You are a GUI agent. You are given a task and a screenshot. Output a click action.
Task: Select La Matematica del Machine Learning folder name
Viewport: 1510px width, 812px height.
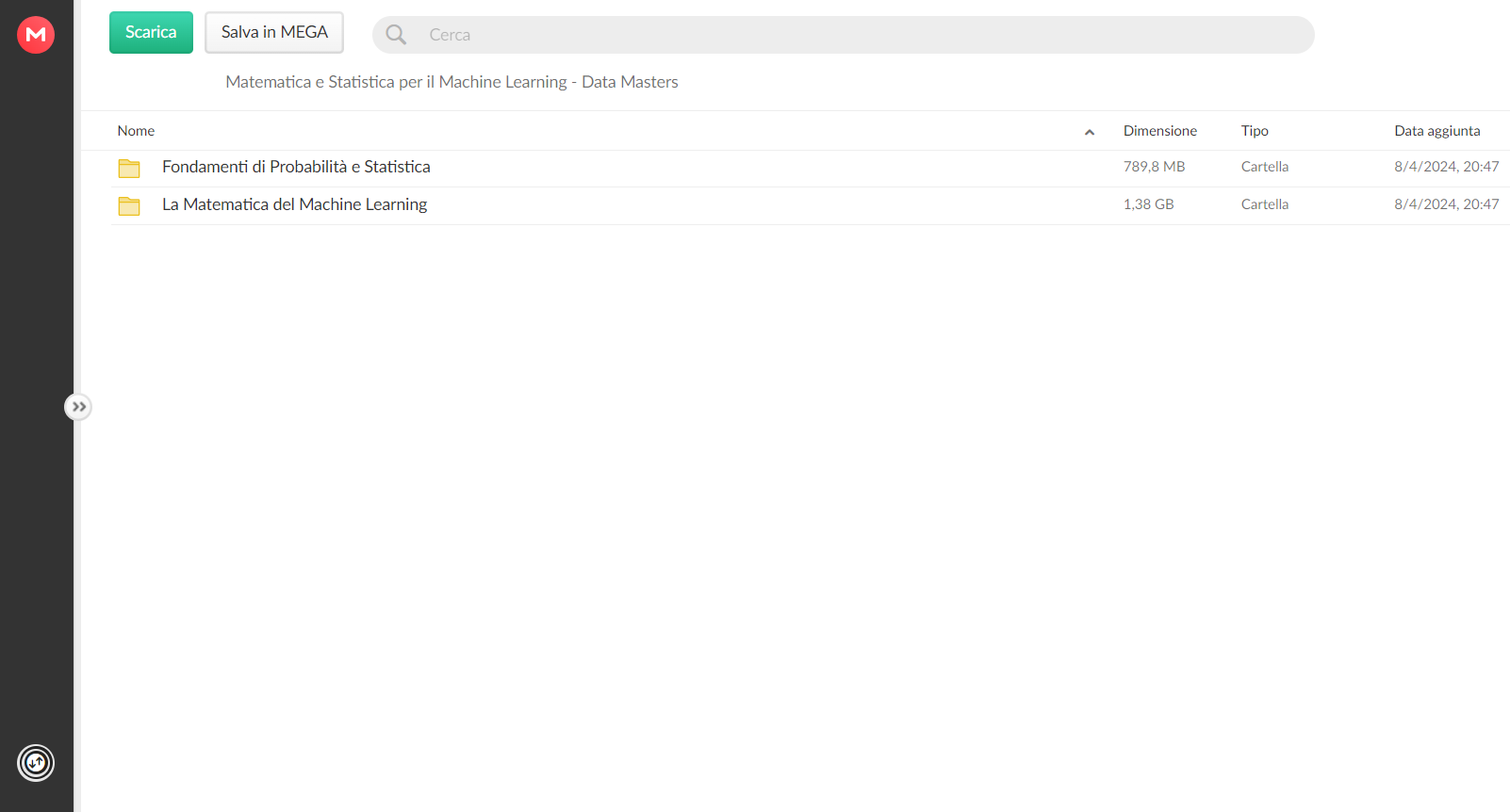tap(294, 204)
